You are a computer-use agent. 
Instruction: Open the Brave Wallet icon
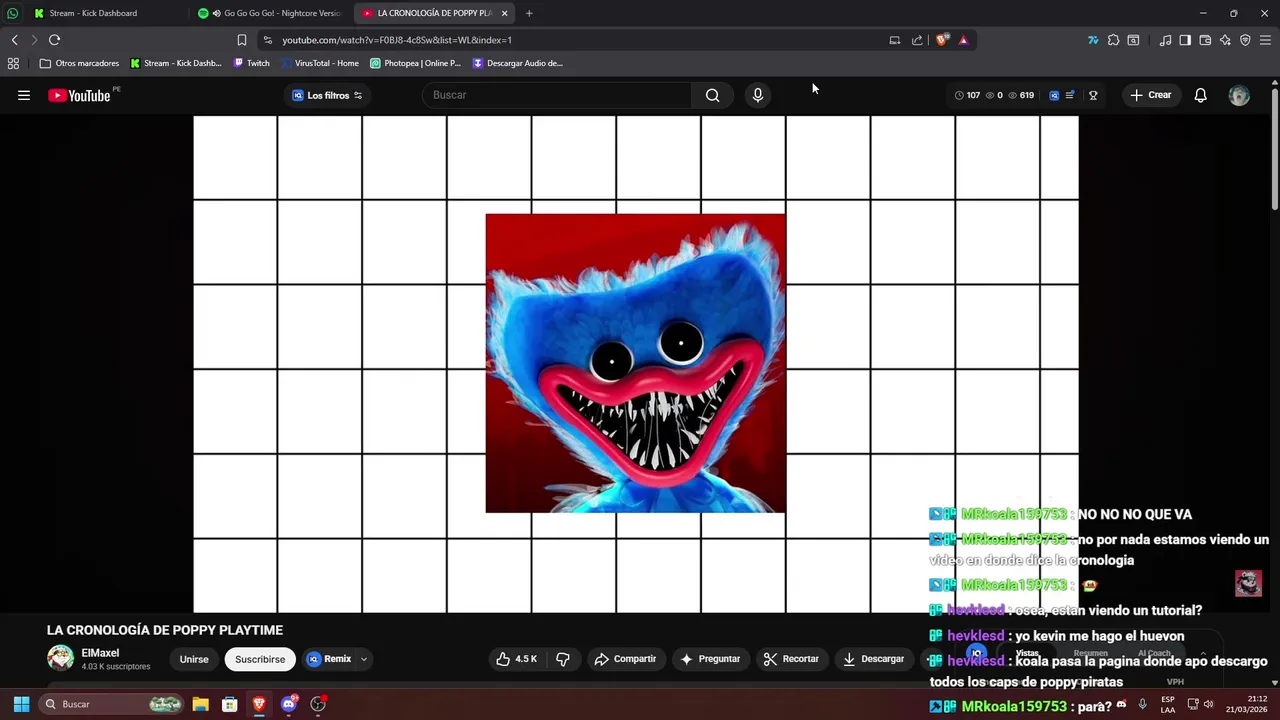pos(1205,40)
